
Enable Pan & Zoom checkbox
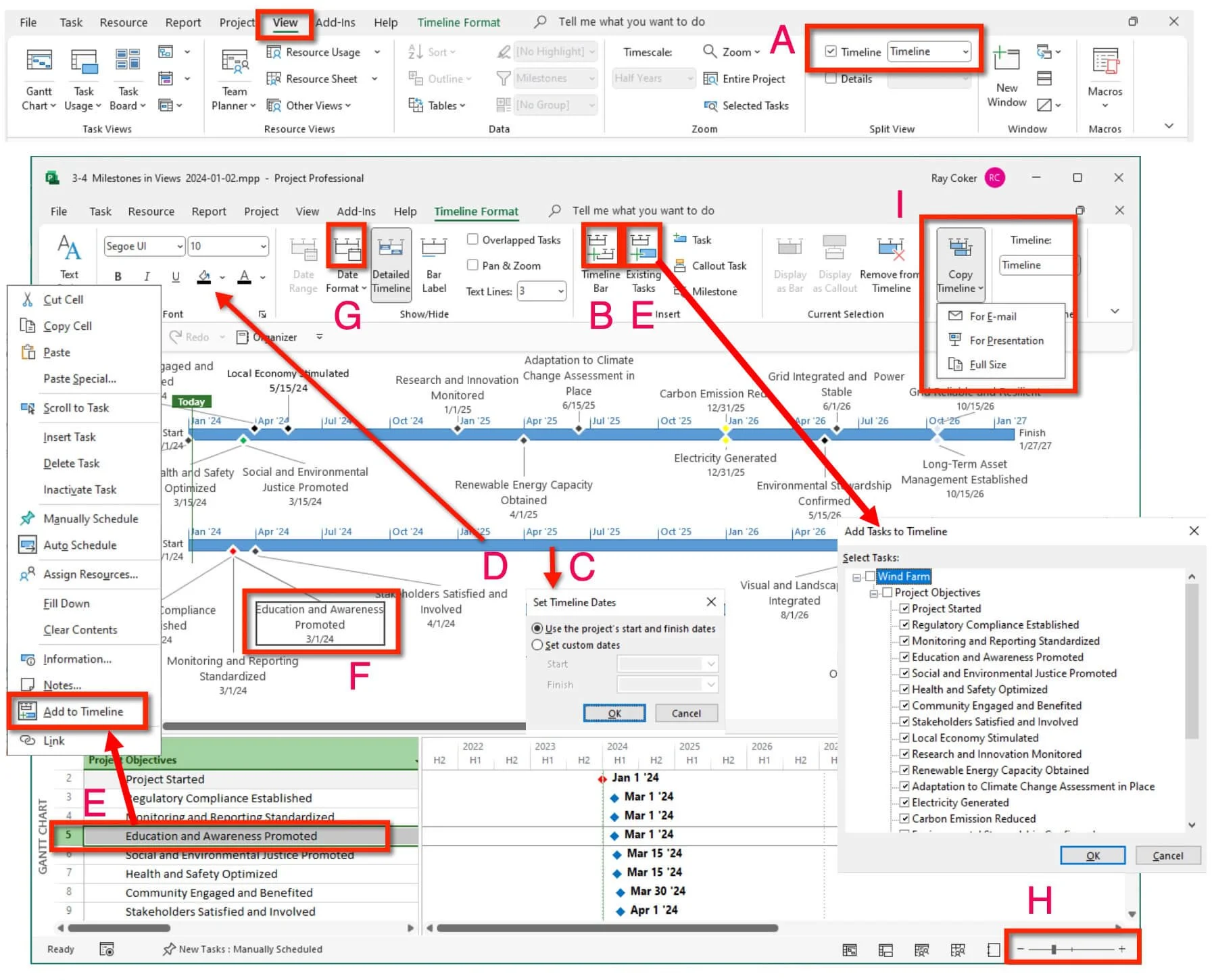pyautogui.click(x=472, y=265)
